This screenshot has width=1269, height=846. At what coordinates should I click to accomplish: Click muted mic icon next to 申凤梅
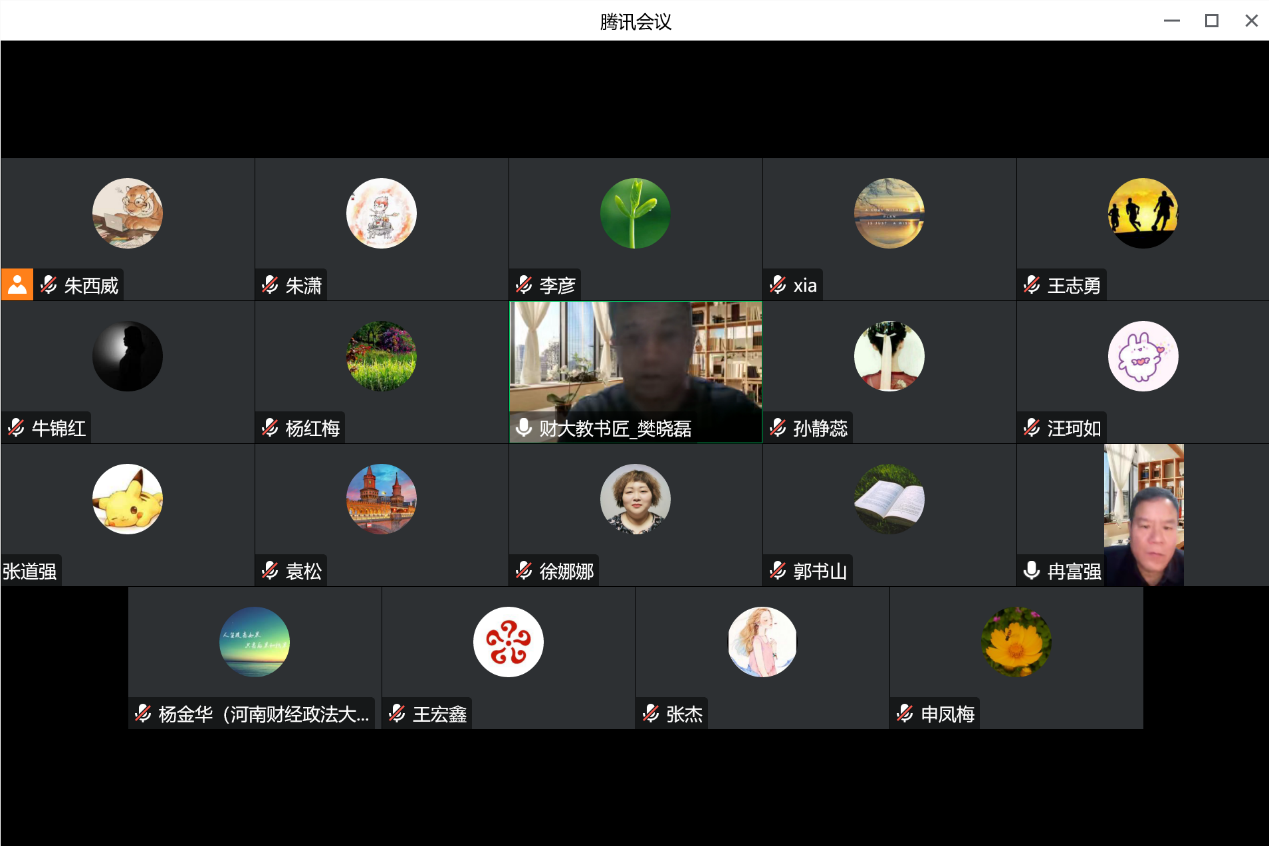(x=904, y=713)
